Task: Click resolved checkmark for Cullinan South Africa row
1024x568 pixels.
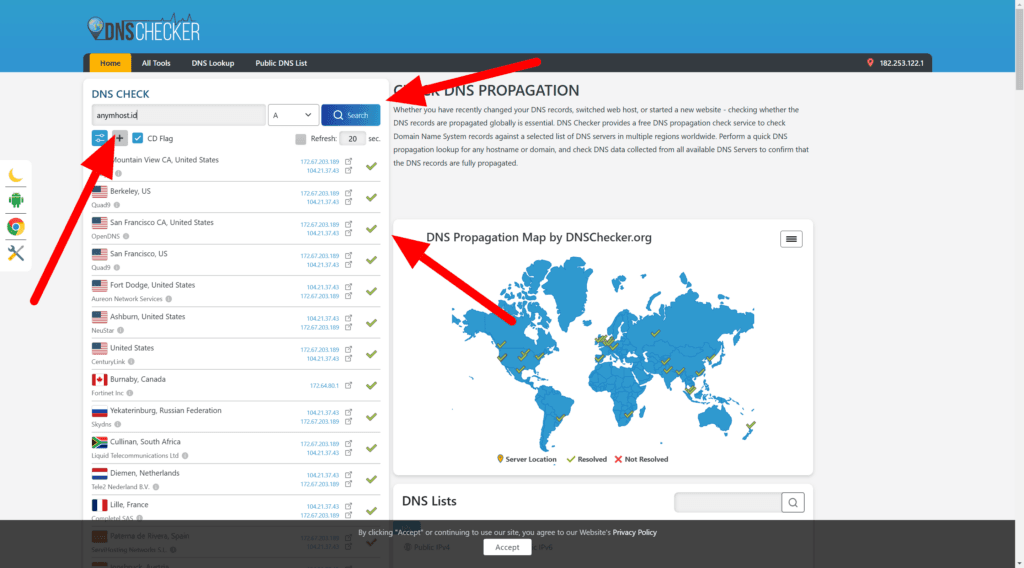Action: [x=372, y=448]
